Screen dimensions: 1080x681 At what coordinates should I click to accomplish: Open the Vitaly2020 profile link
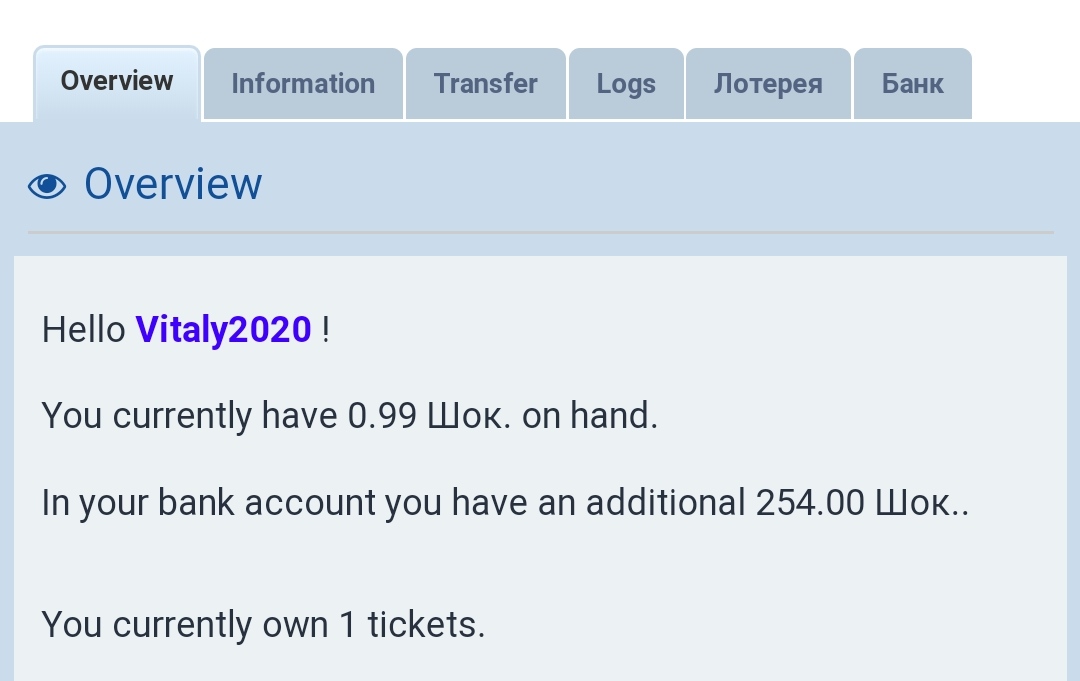tap(223, 329)
